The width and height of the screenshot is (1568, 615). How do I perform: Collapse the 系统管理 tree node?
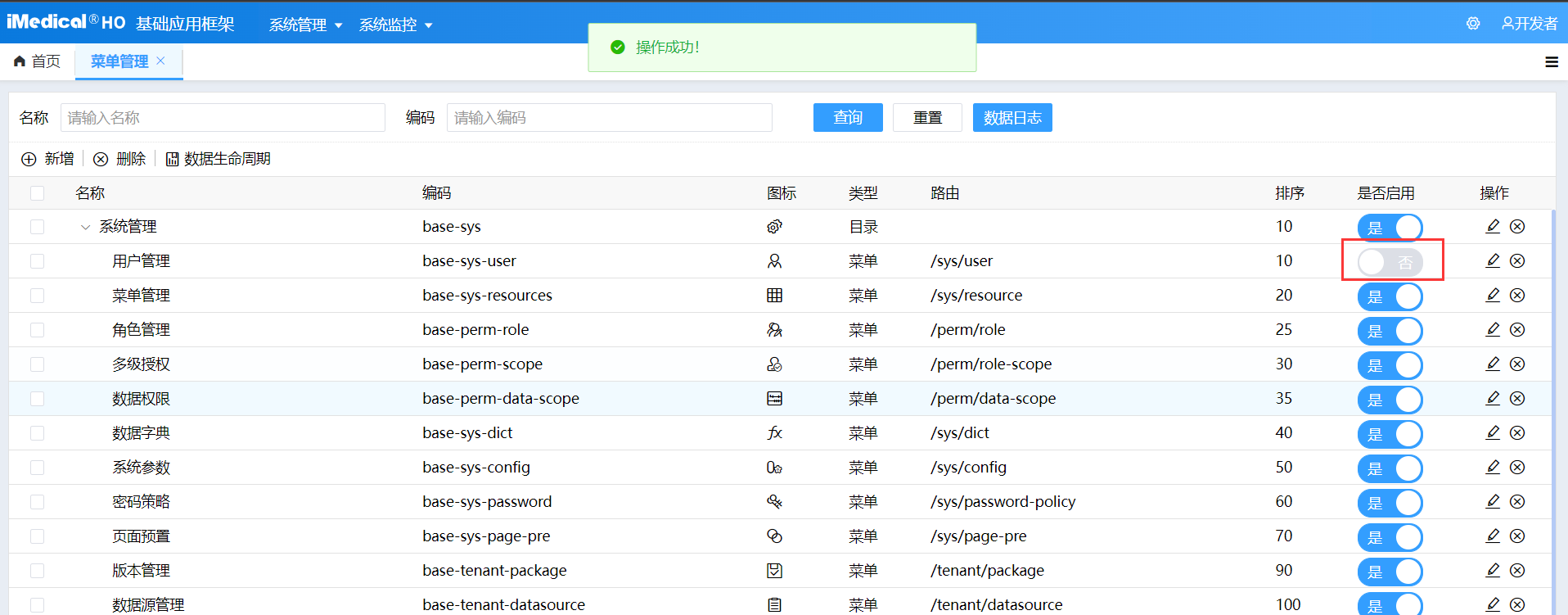coord(85,227)
